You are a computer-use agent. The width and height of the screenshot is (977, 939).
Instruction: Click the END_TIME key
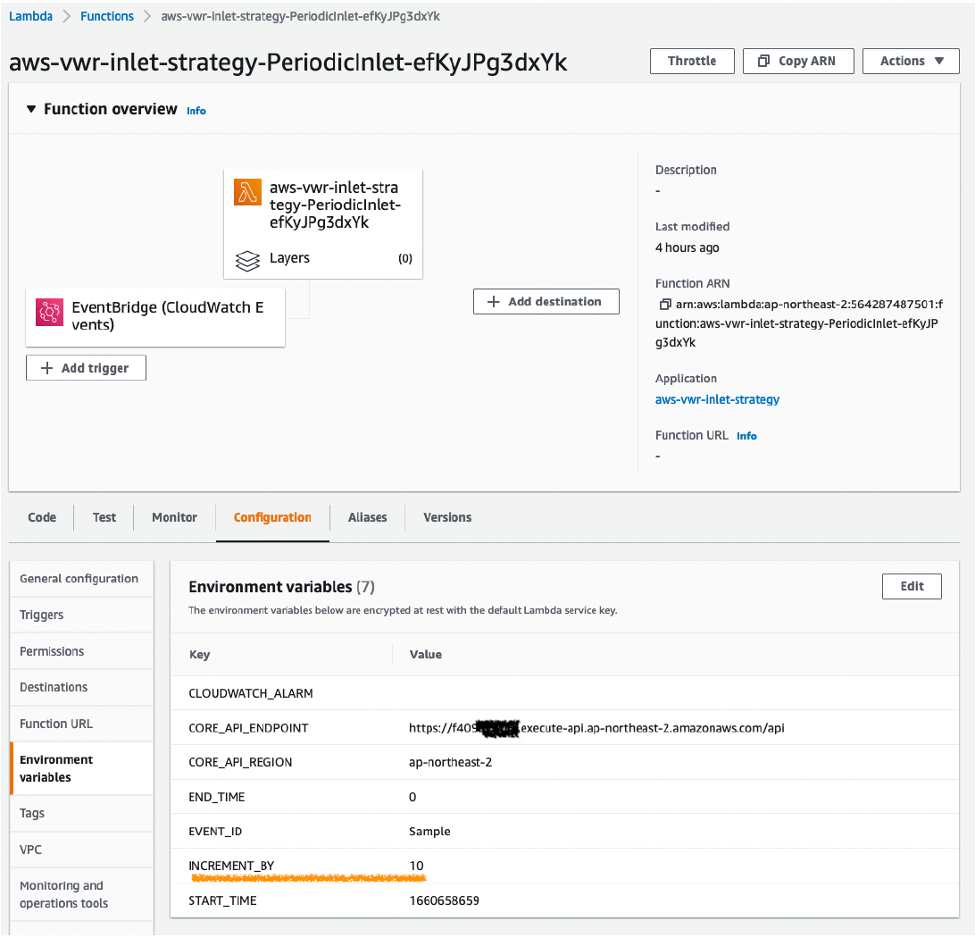[216, 798]
